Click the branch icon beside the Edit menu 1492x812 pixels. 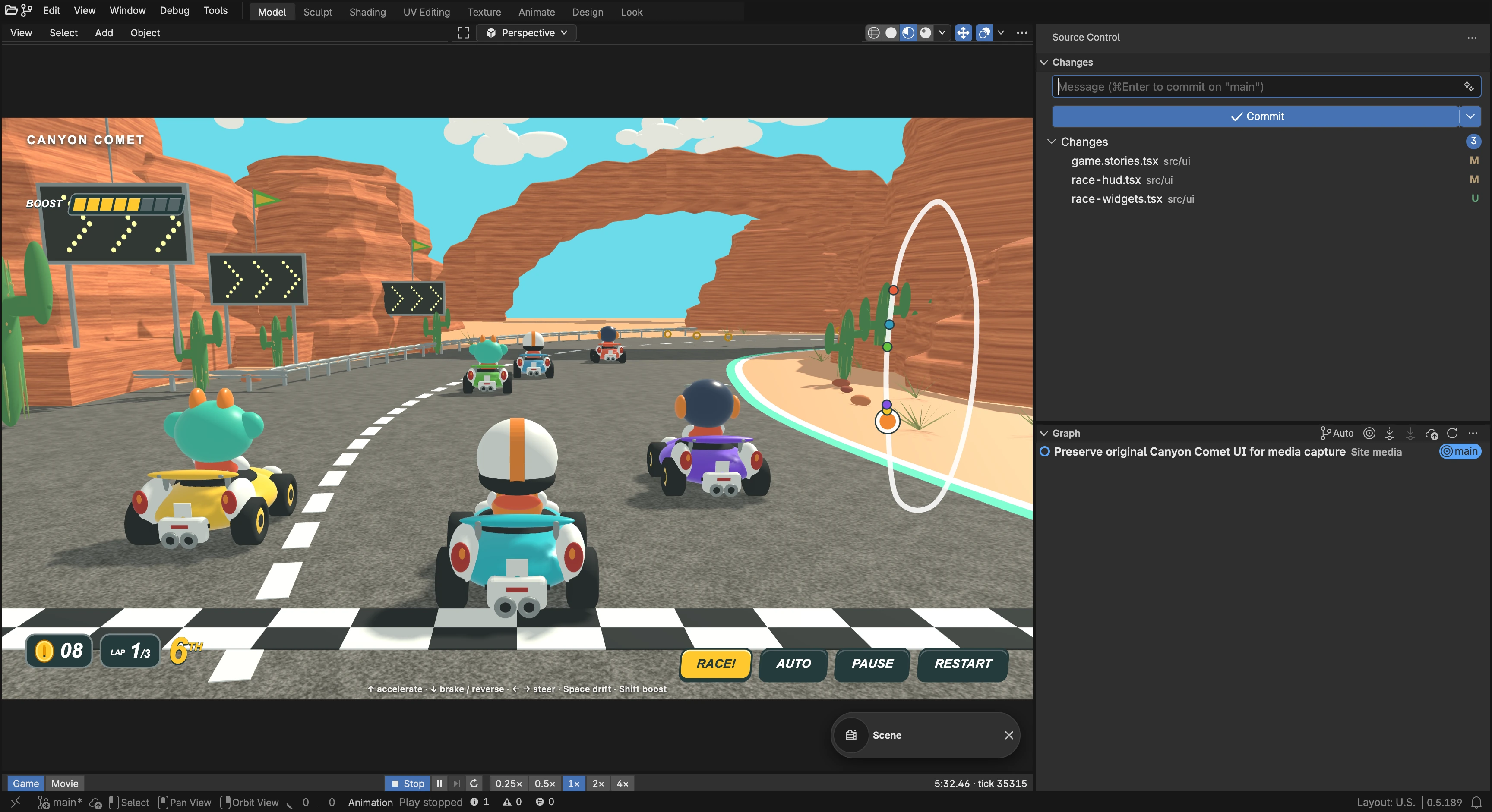point(27,10)
